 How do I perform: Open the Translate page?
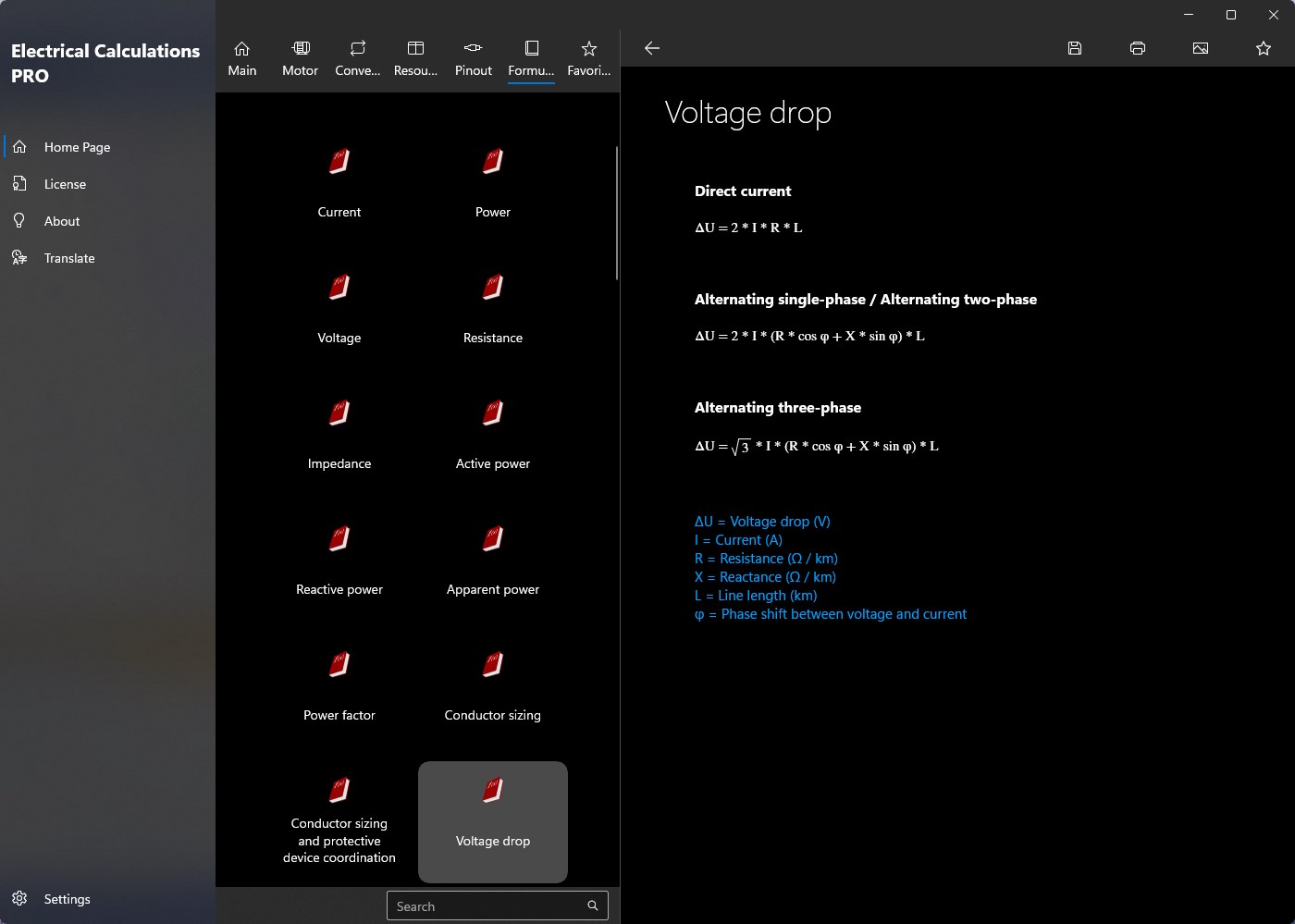point(108,258)
